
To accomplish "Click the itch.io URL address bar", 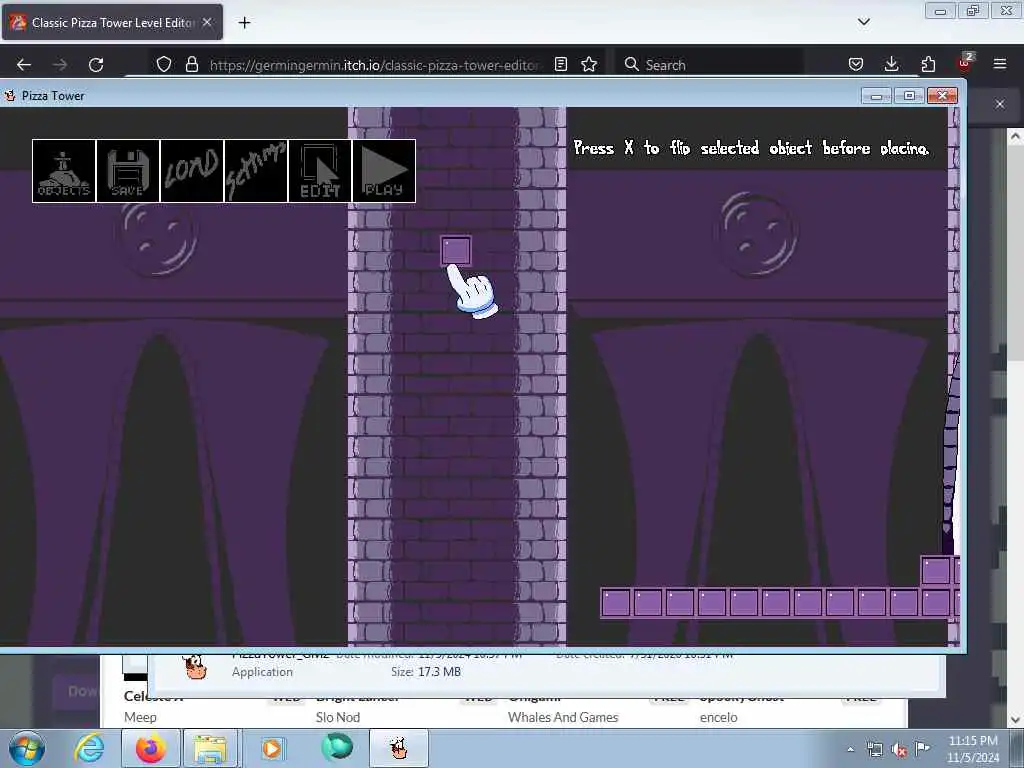I will 374,65.
